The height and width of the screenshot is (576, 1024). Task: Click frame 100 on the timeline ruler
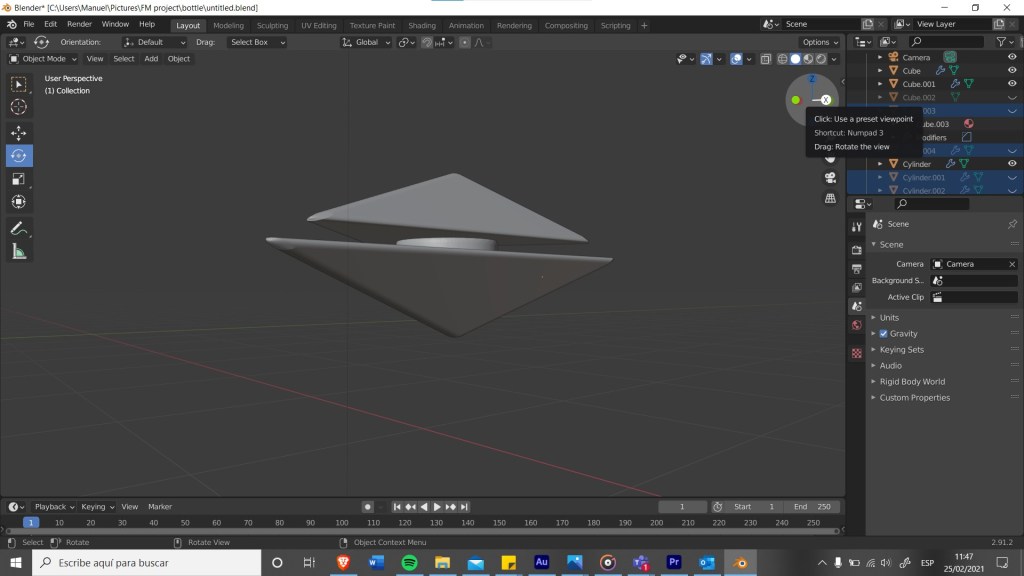[x=342, y=522]
